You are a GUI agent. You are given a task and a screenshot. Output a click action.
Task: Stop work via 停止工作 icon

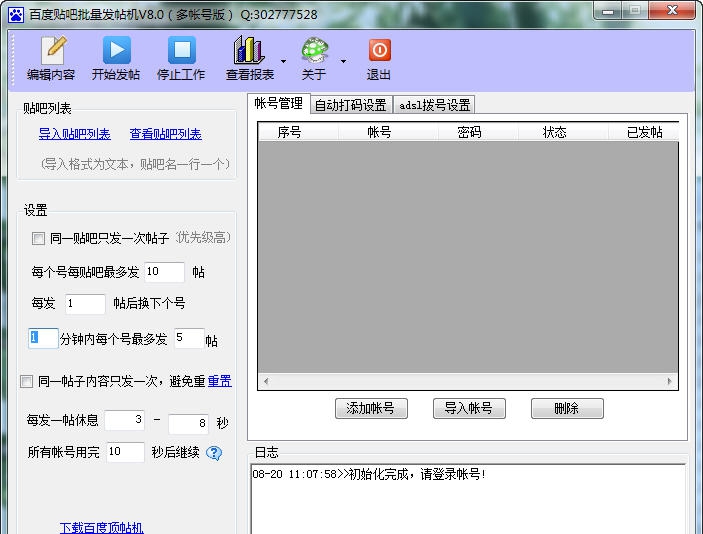click(x=181, y=59)
